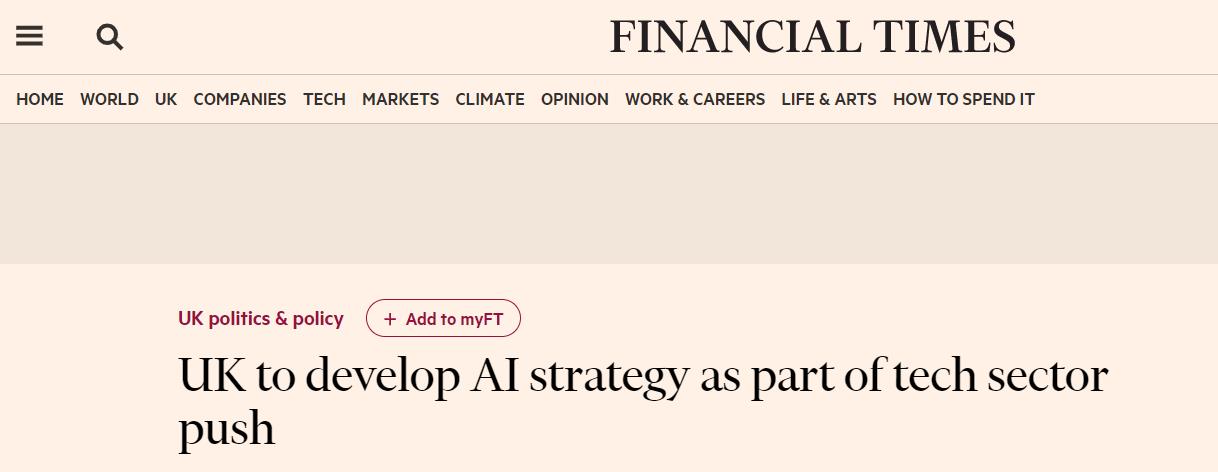Click the UK politics & policy topic link
The image size is (1218, 472).
coord(261,319)
